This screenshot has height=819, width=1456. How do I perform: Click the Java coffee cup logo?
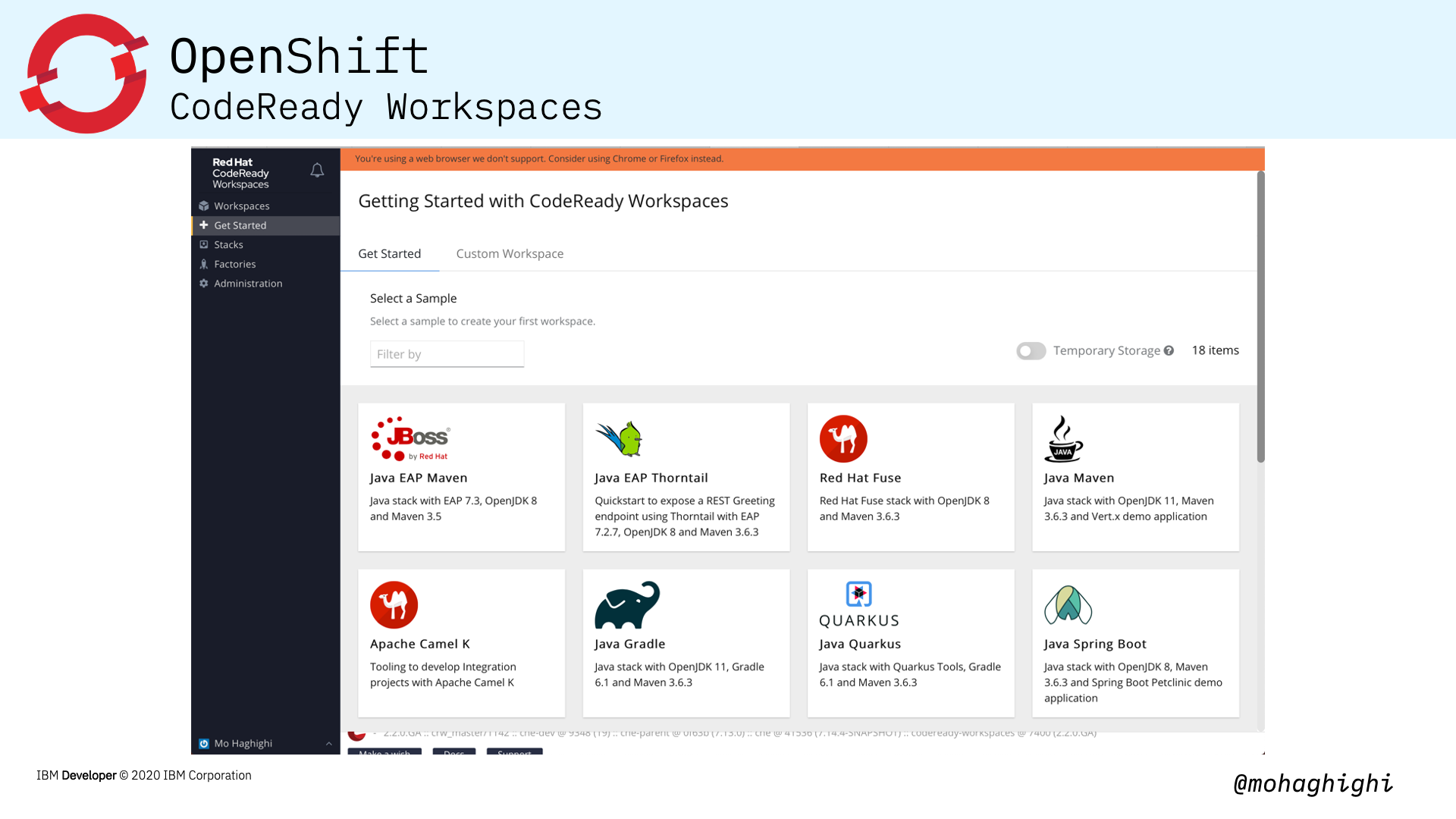coord(1063,438)
